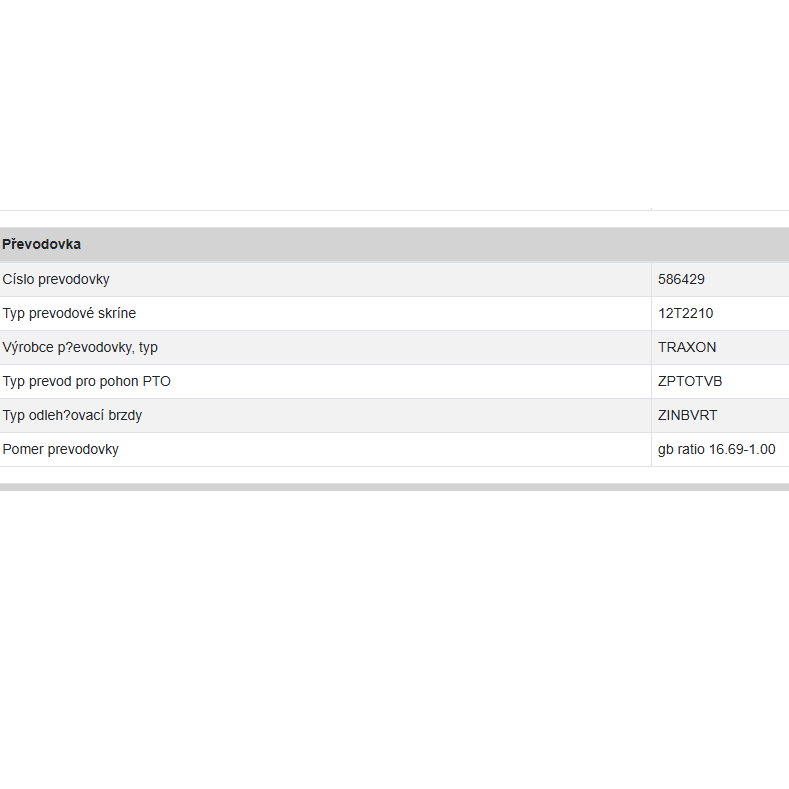Select the 'Císlo prevodovky' row label
The image size is (789, 789).
[56, 279]
